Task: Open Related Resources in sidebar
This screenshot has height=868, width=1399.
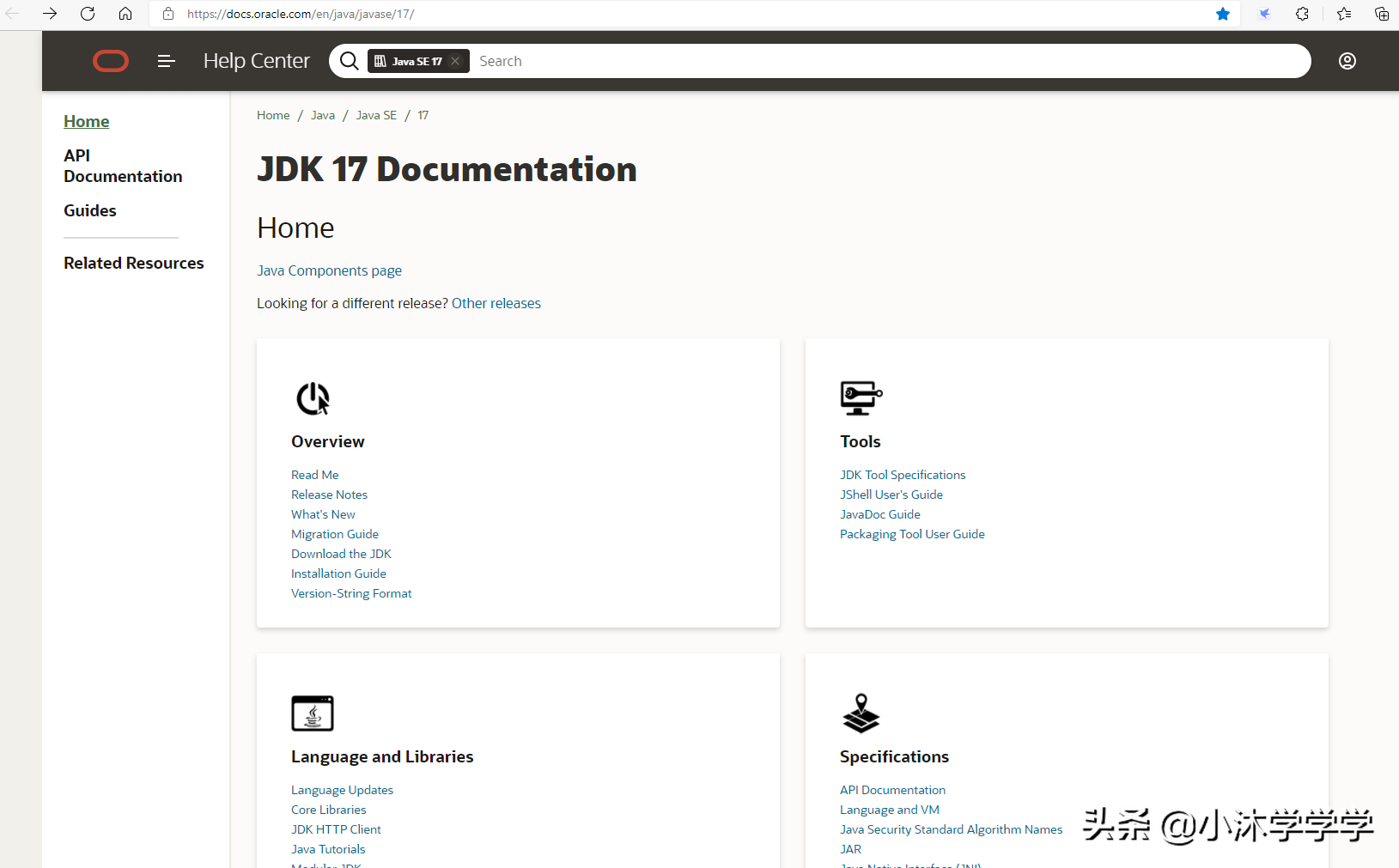Action: pyautogui.click(x=134, y=263)
